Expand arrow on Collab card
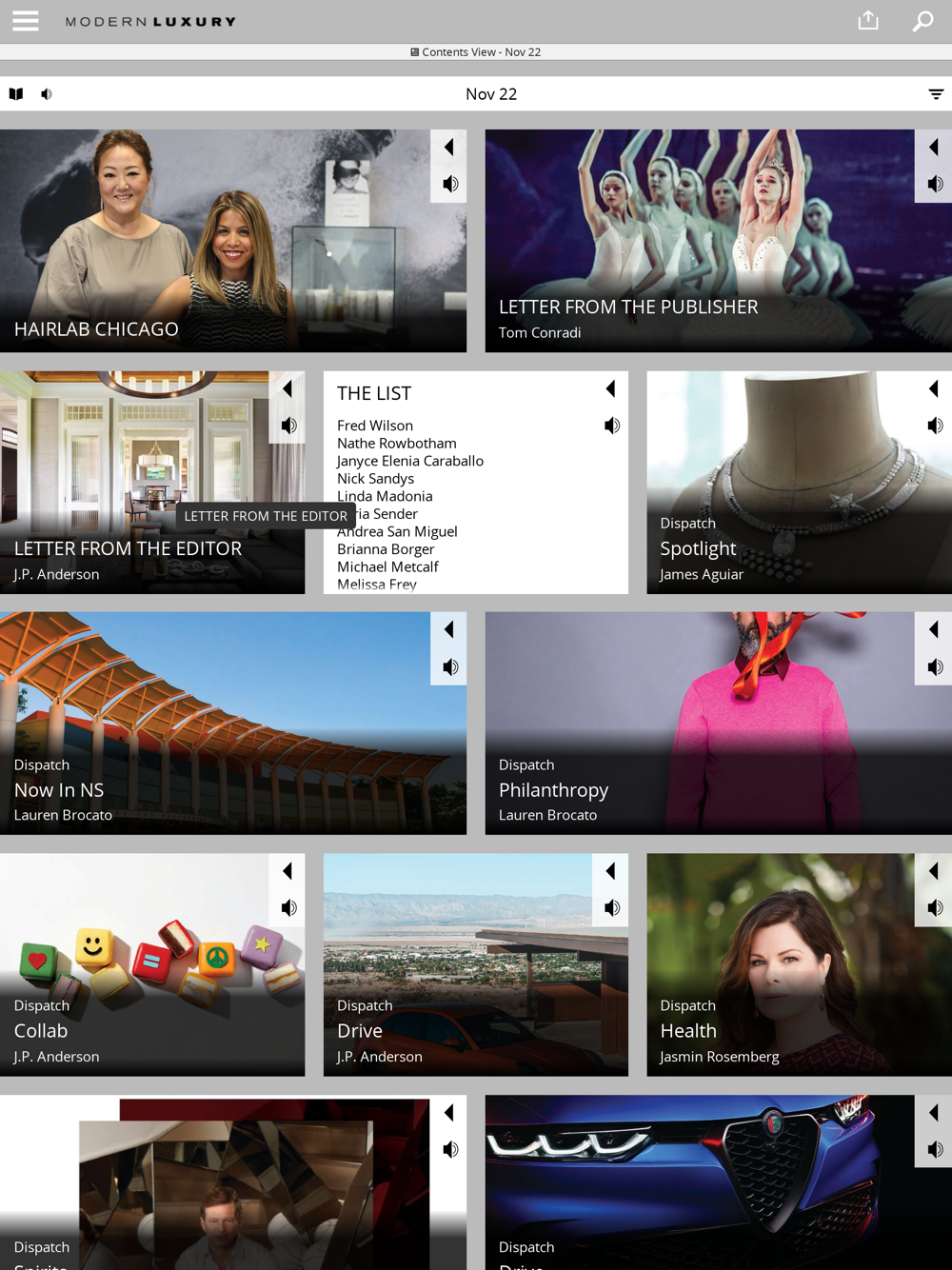Viewport: 952px width, 1270px height. point(288,871)
